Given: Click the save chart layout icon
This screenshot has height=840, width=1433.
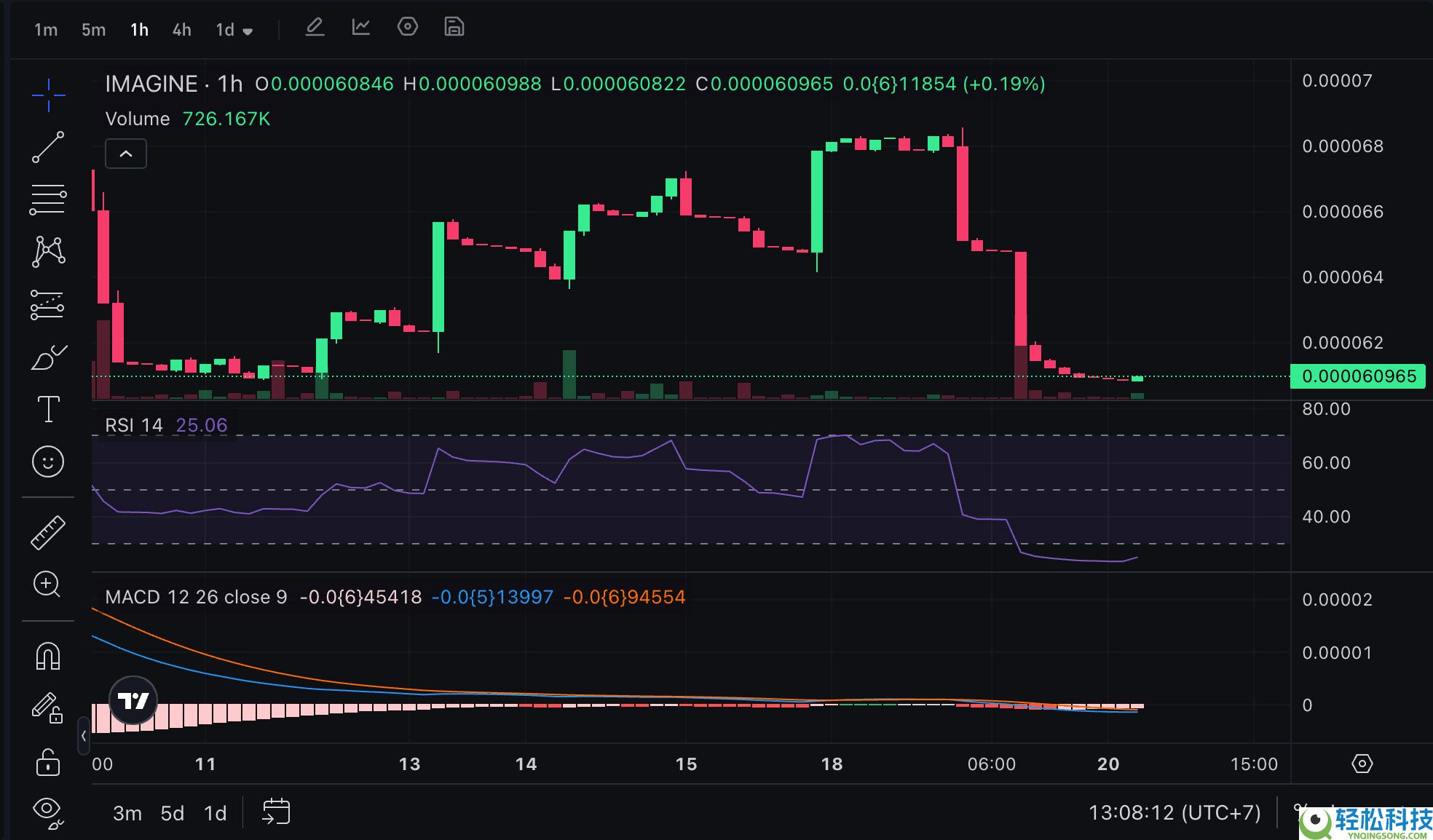Looking at the screenshot, I should coord(454,28).
